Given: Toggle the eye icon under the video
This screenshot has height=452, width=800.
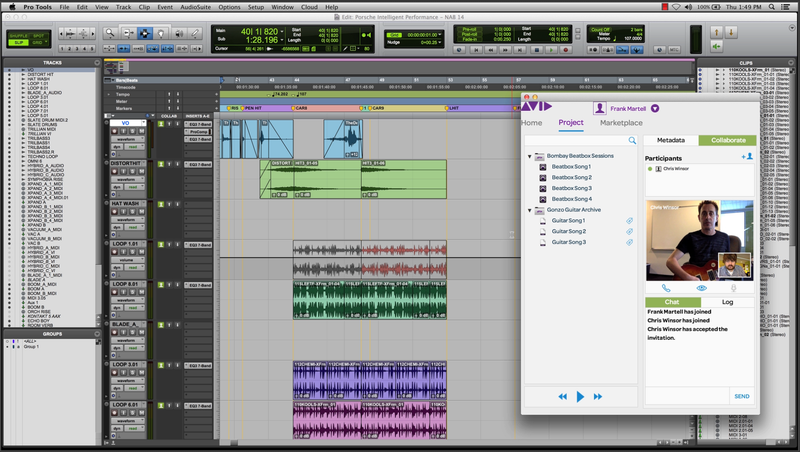Looking at the screenshot, I should [702, 288].
